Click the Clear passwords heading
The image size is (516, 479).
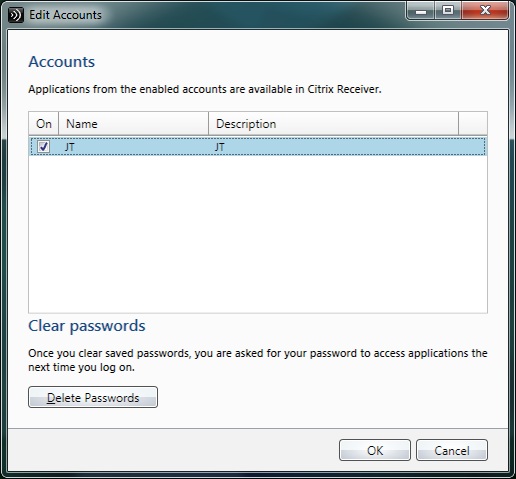pyautogui.click(x=87, y=326)
